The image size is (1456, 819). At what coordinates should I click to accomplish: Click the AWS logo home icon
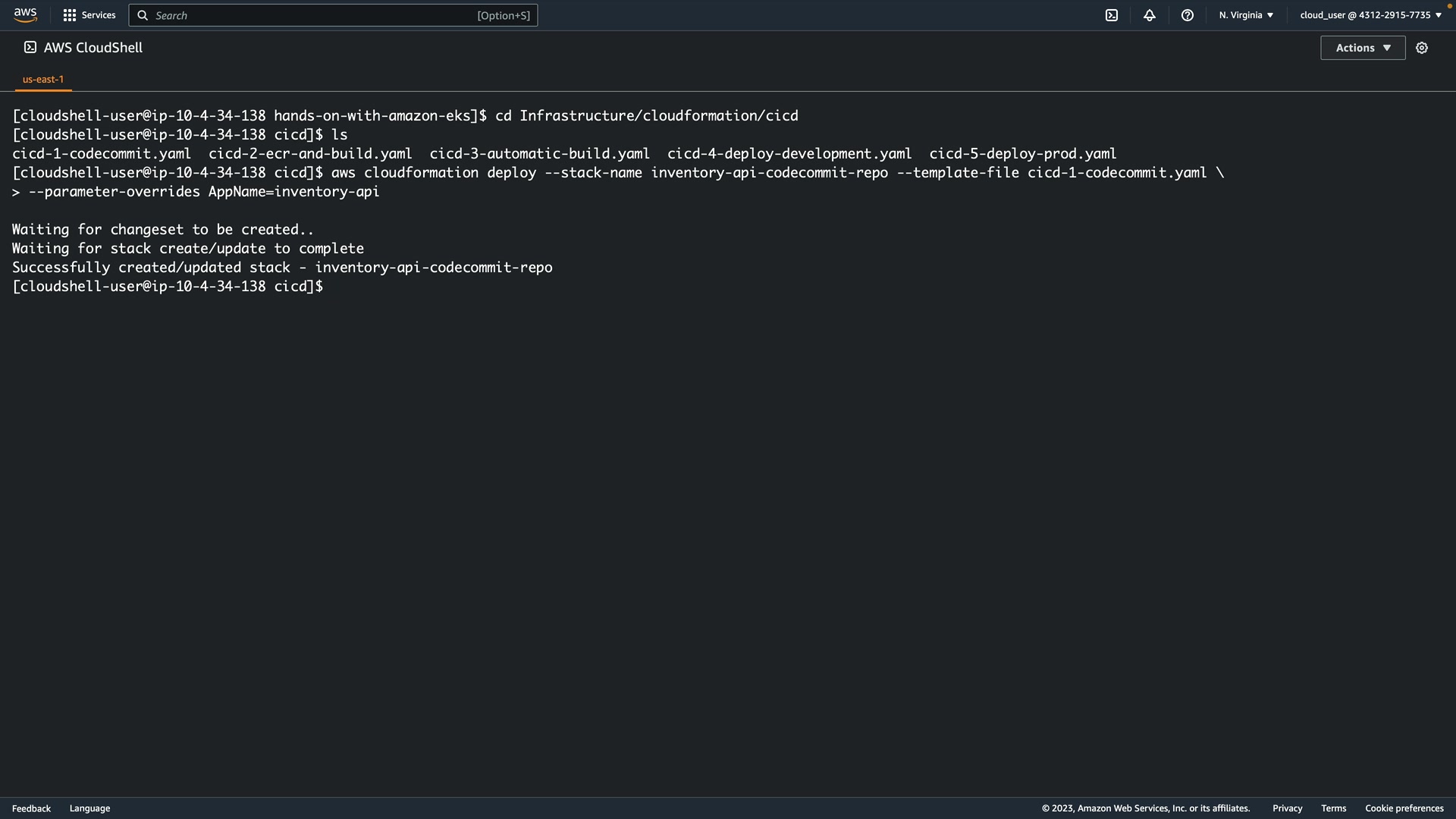pos(25,15)
